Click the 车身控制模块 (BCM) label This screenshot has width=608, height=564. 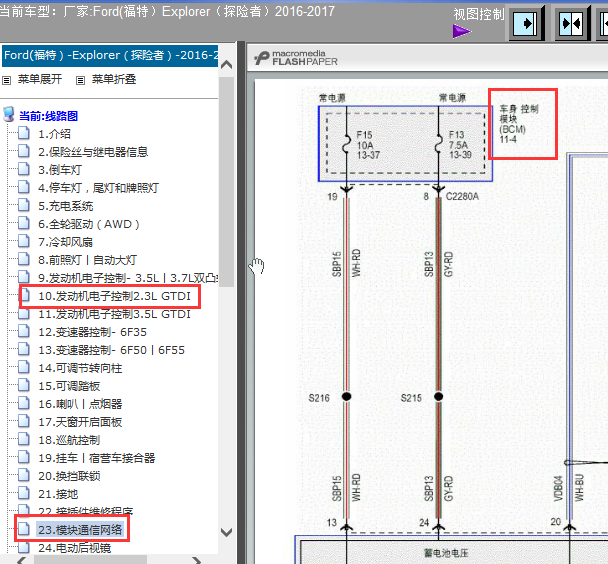[x=519, y=124]
